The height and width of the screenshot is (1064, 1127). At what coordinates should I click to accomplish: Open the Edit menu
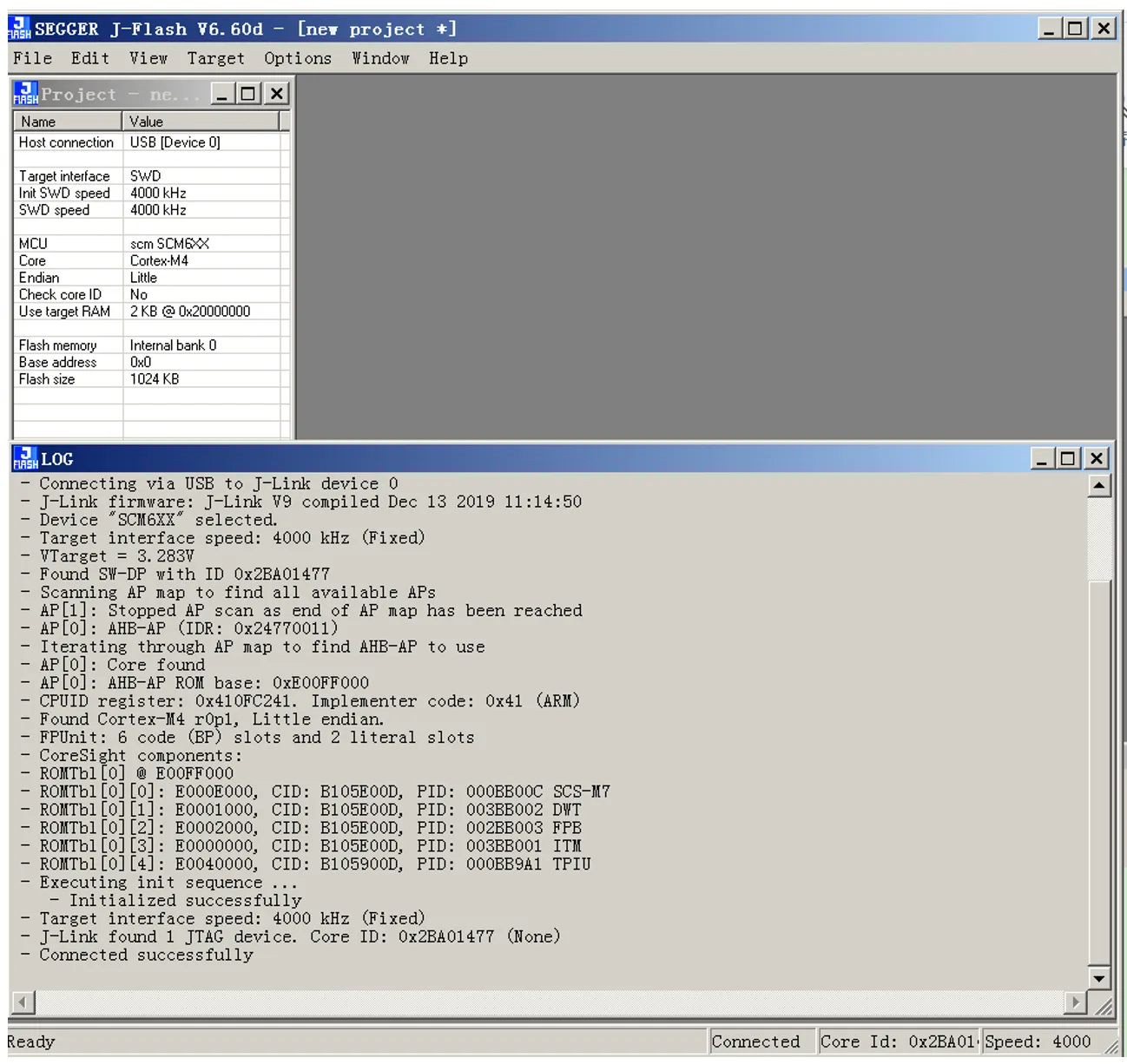[x=90, y=58]
